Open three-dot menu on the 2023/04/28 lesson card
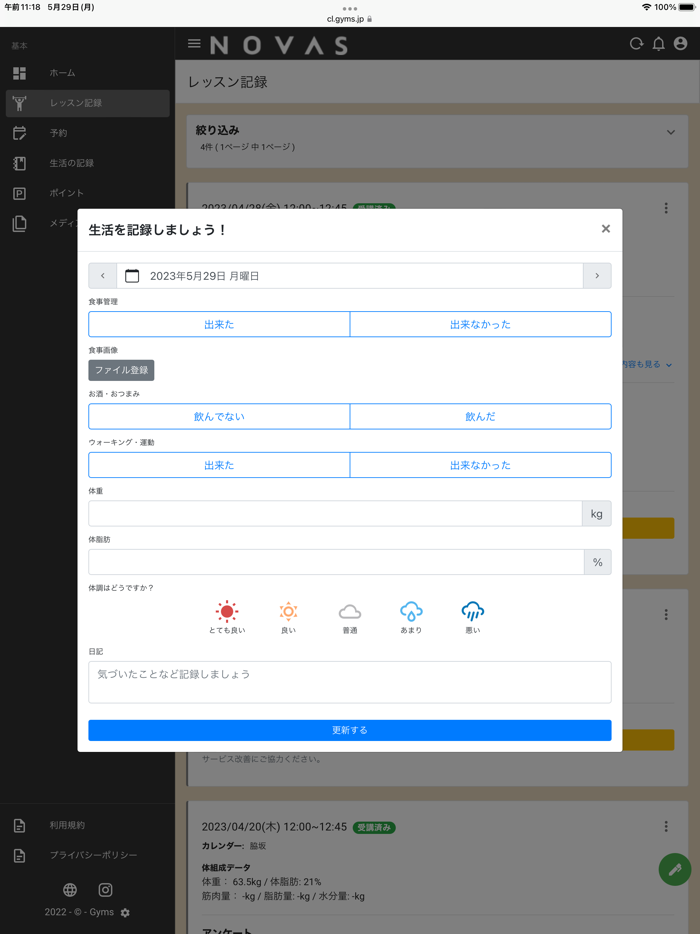 point(666,208)
